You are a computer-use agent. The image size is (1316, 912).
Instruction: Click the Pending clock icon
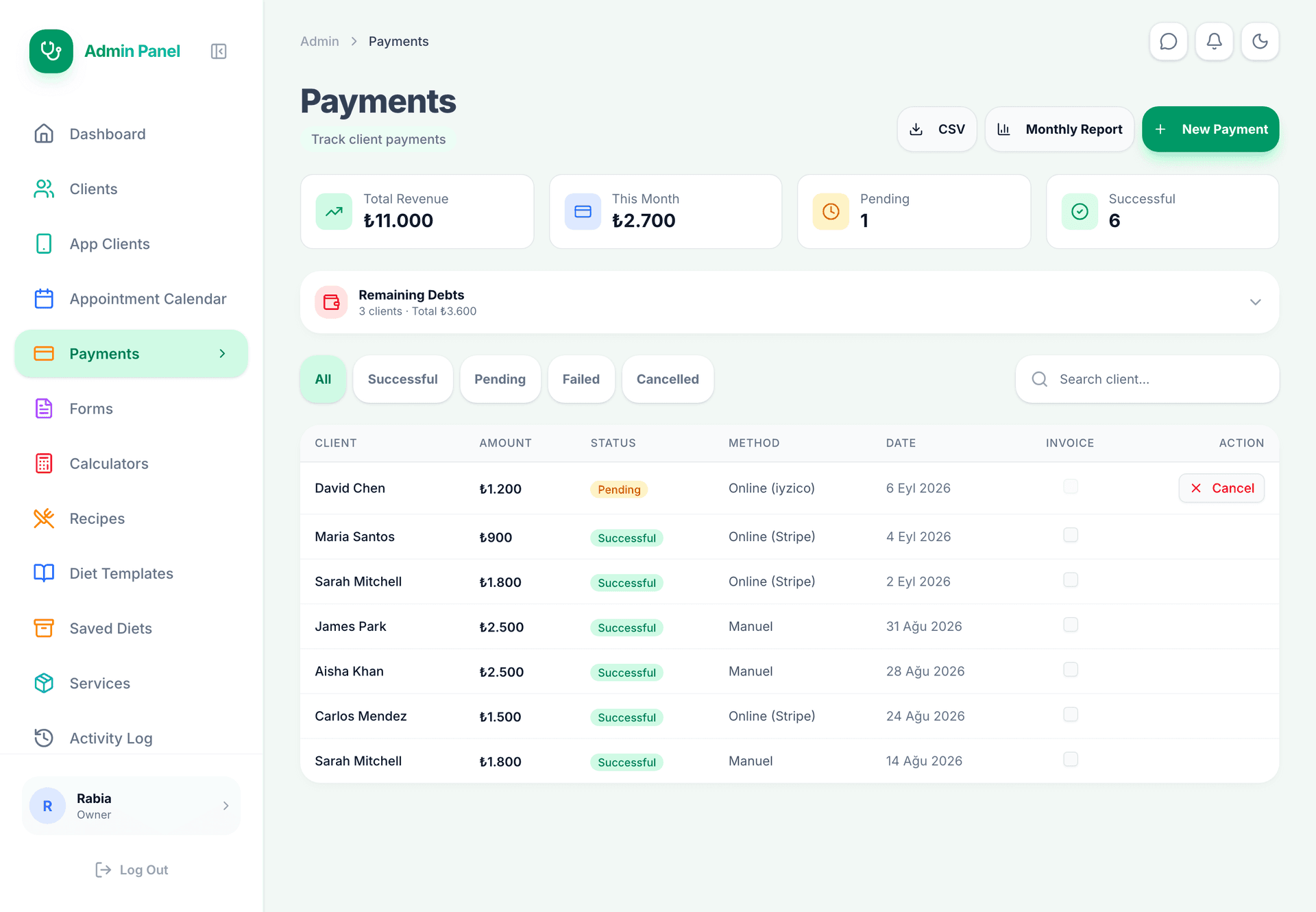831,211
